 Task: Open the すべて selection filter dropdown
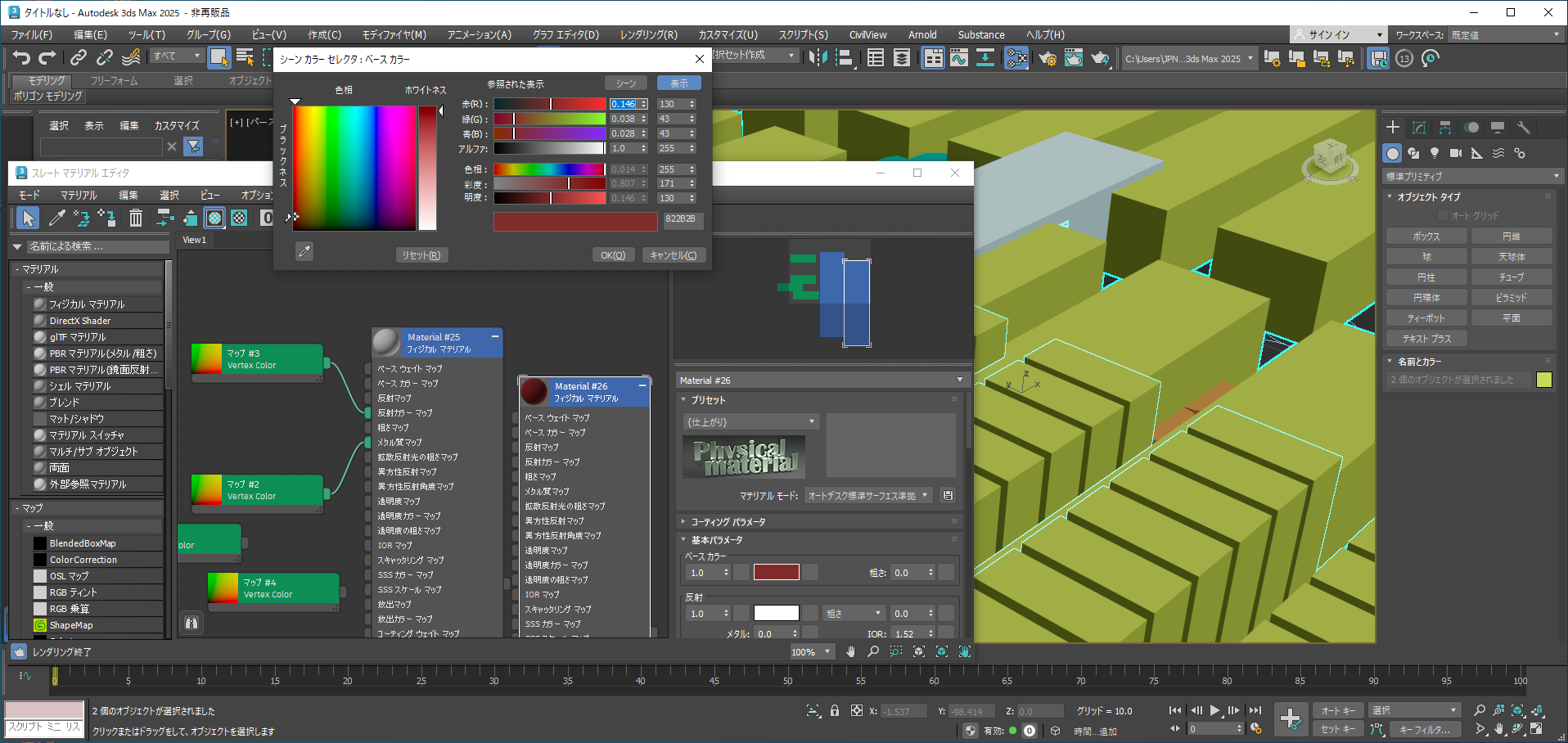[x=177, y=56]
